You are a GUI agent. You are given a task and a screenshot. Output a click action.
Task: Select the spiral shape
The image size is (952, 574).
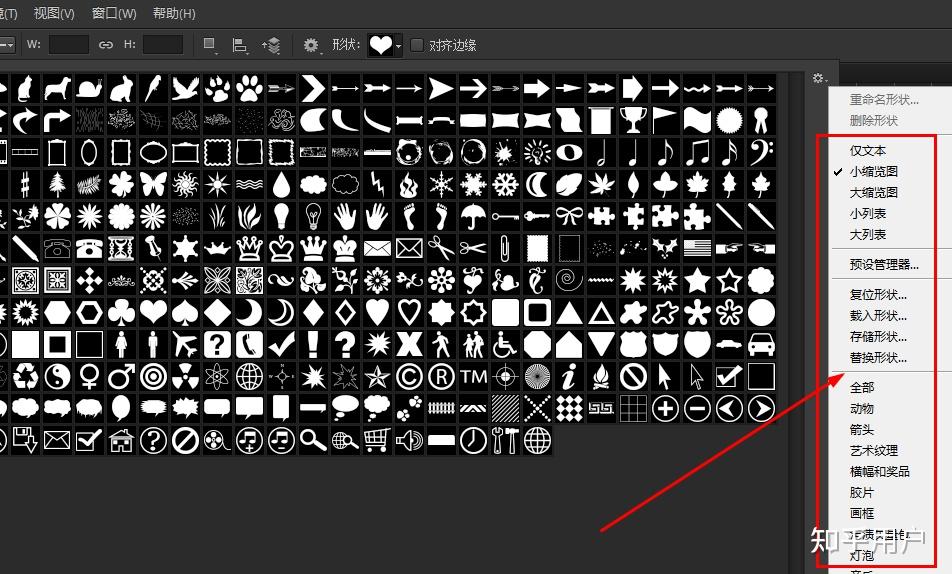tap(569, 280)
